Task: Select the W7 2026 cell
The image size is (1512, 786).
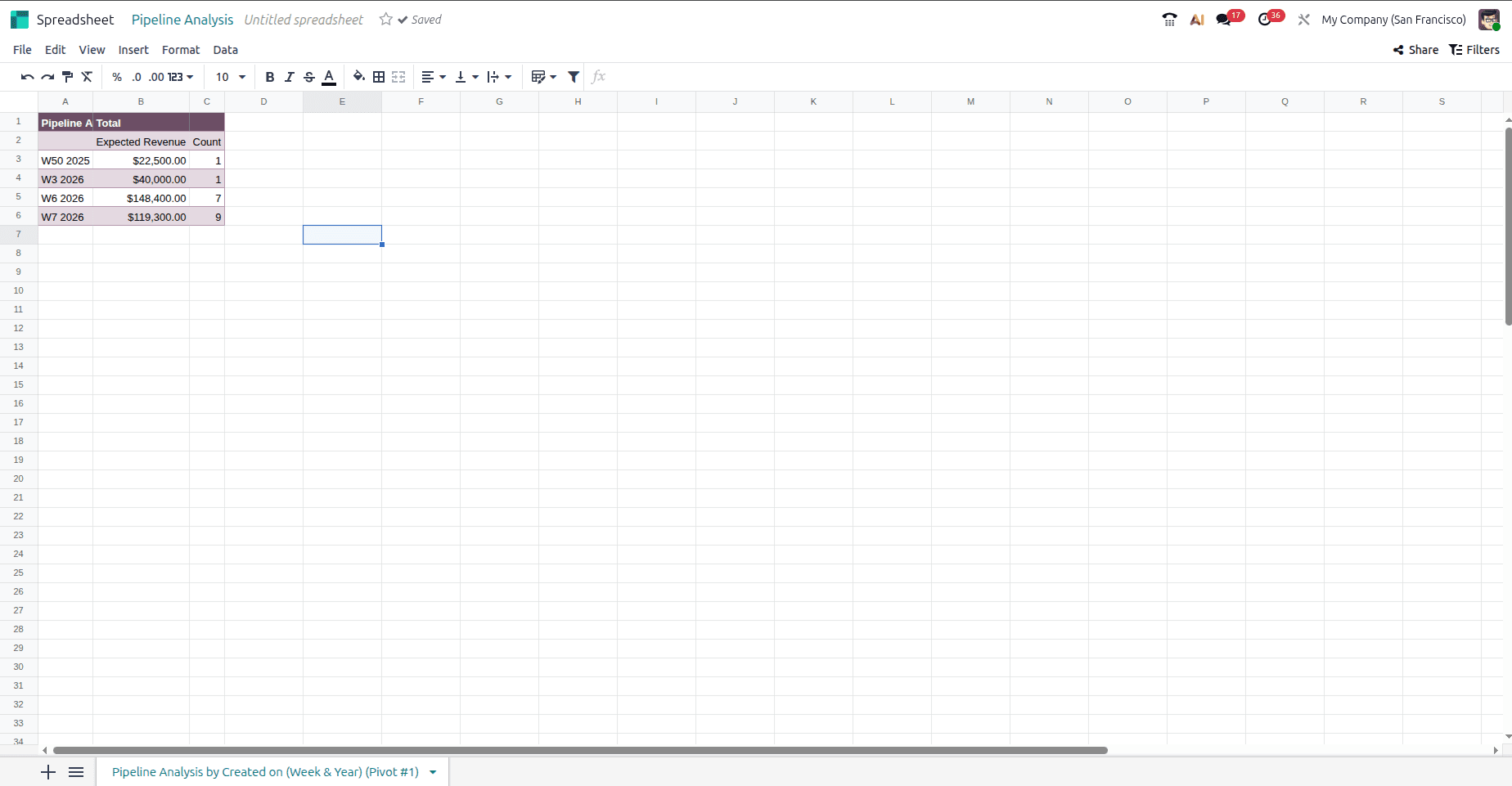Action: pos(65,217)
